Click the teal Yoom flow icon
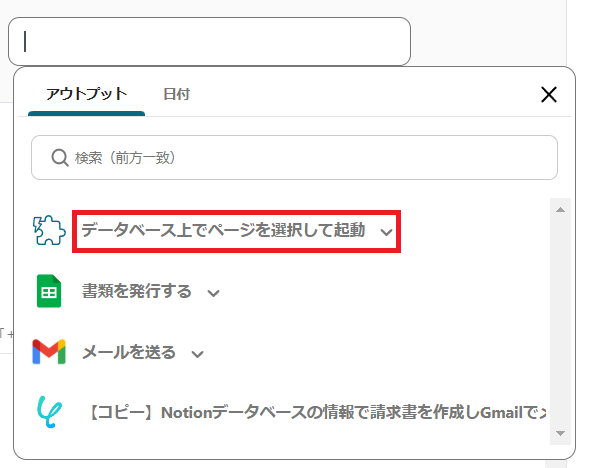 (x=49, y=412)
